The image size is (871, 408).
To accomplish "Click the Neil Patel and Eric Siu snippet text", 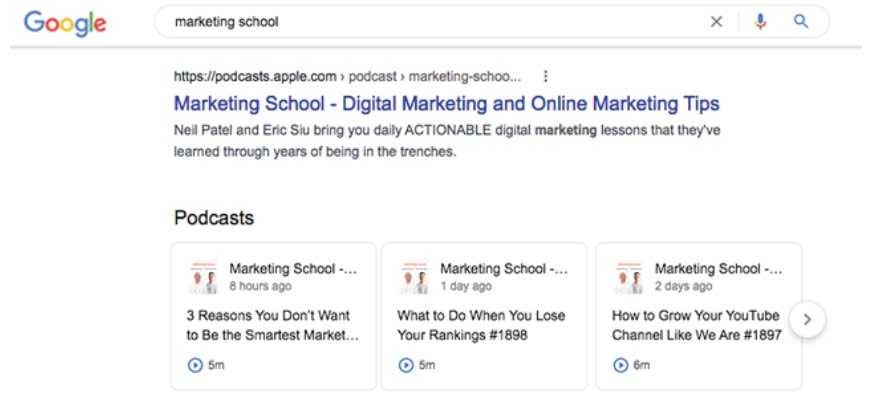I will [x=448, y=141].
